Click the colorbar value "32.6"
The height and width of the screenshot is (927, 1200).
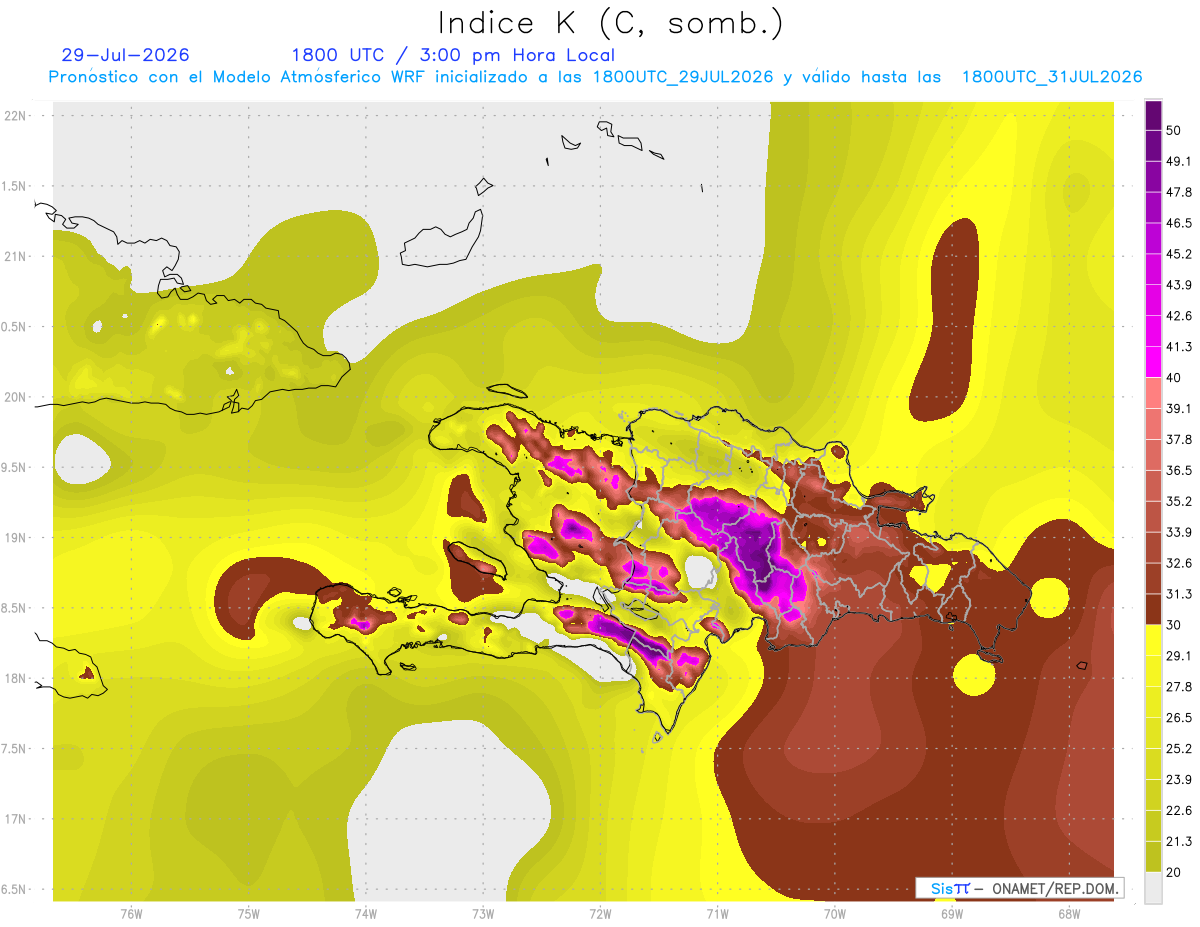(1179, 563)
